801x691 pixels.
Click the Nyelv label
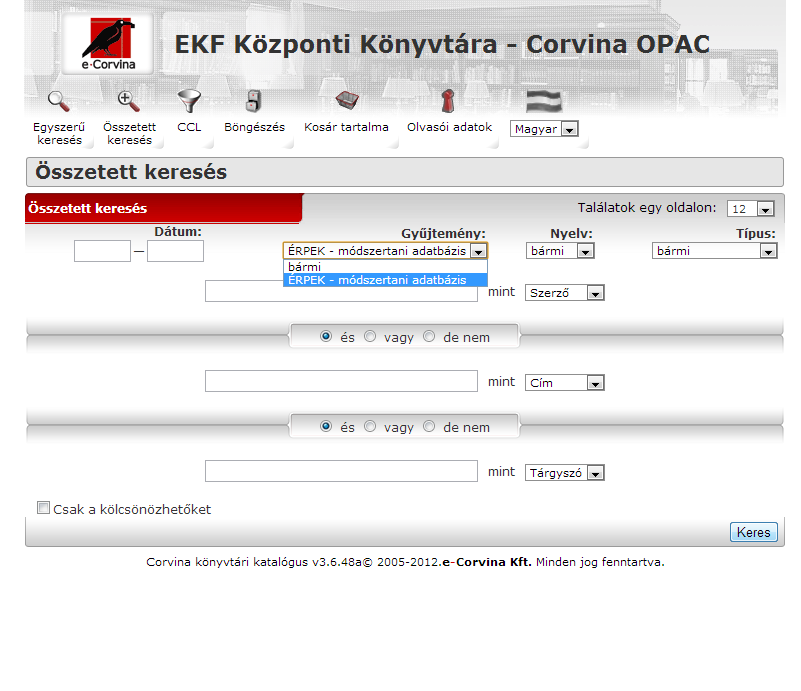click(571, 234)
